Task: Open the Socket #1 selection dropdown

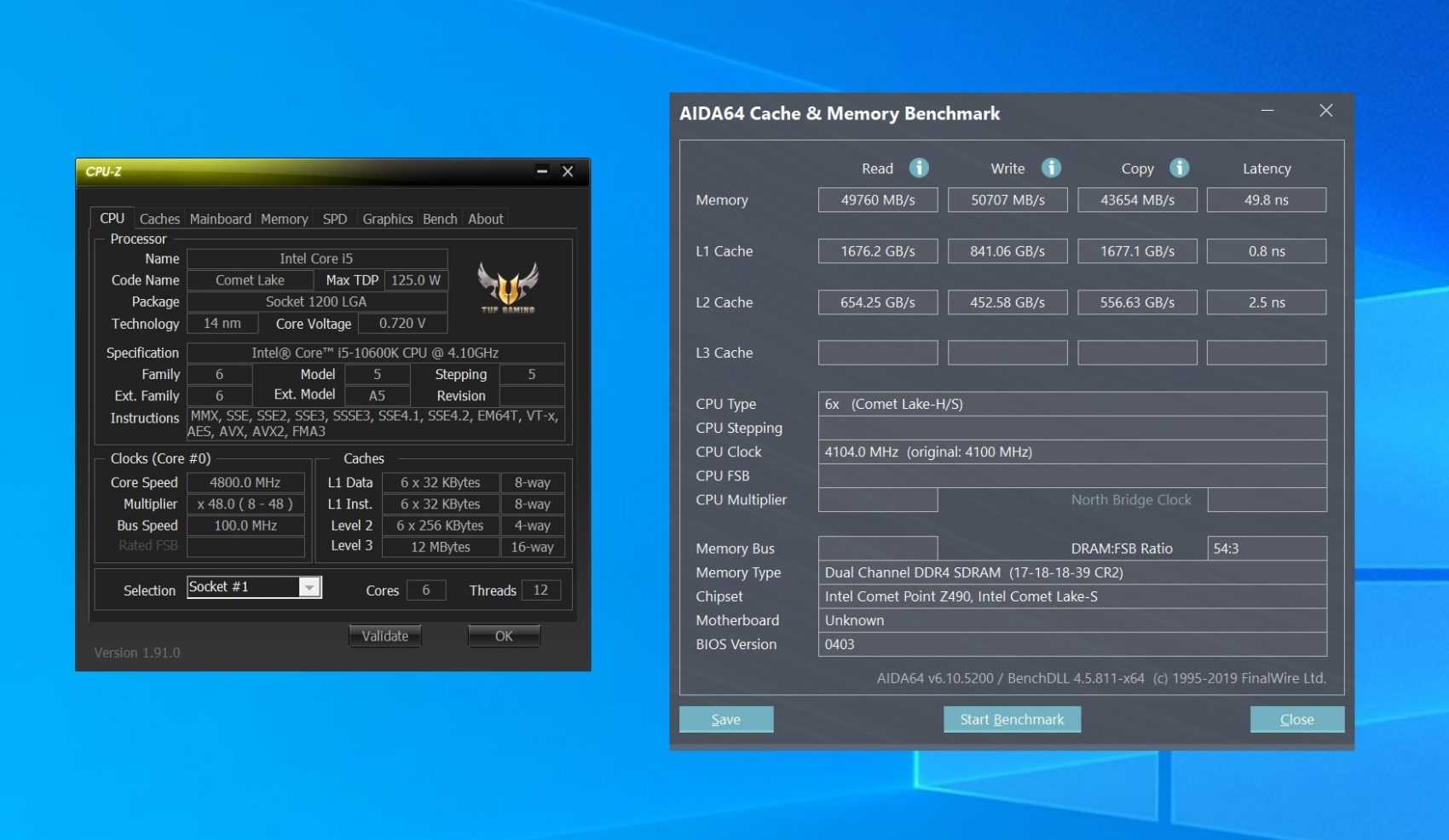Action: [x=309, y=587]
